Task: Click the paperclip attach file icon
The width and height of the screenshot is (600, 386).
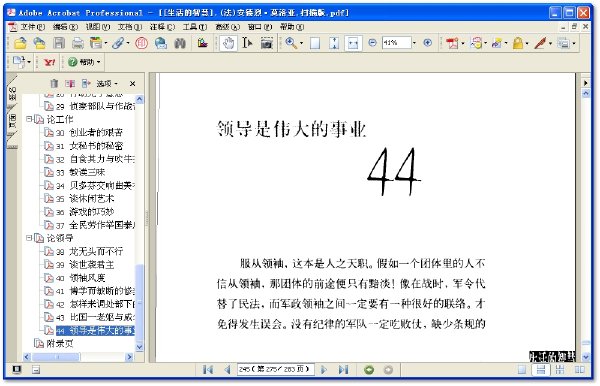Action: click(118, 43)
